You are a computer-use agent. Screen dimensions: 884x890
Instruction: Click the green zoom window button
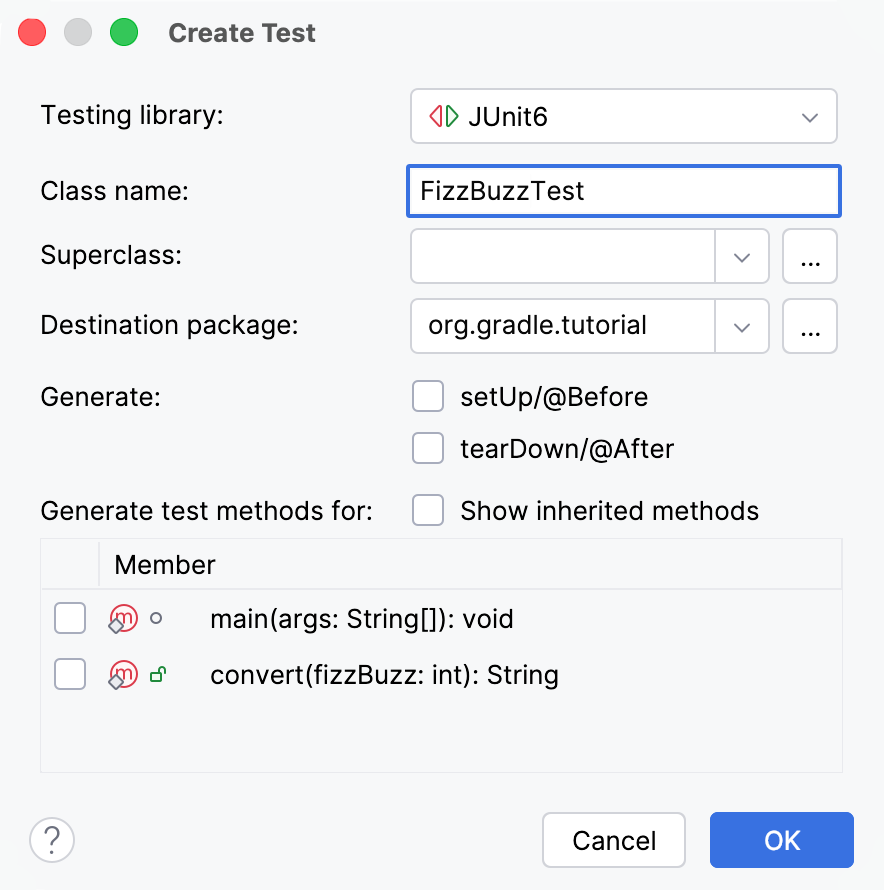124,32
